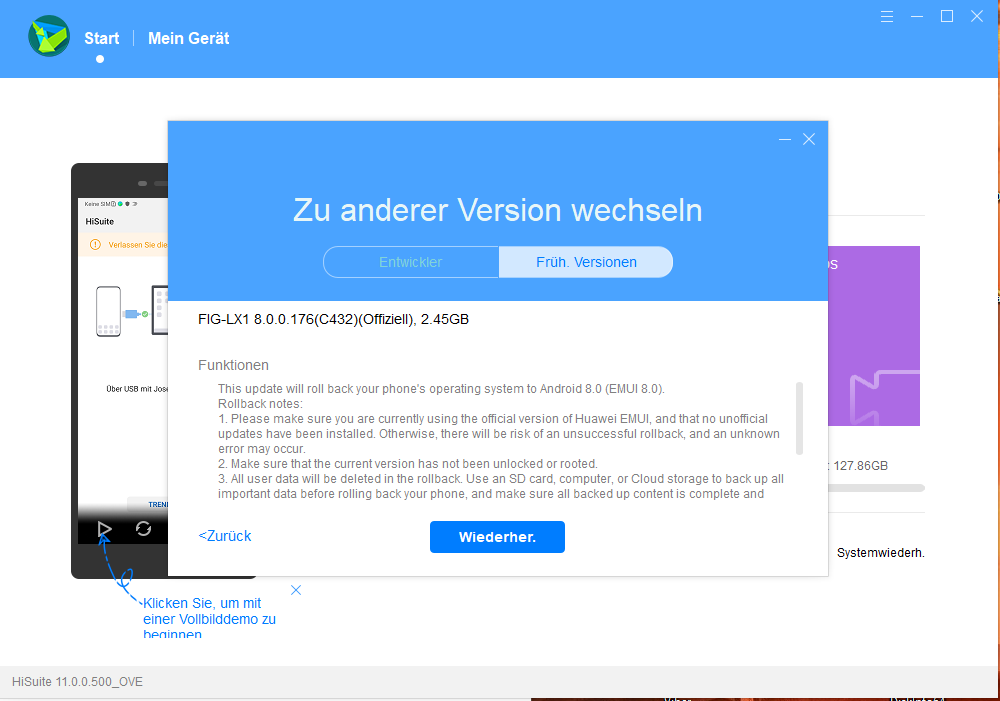Click the USB connection illustration on phone preview
The width and height of the screenshot is (1000, 701).
click(x=131, y=311)
